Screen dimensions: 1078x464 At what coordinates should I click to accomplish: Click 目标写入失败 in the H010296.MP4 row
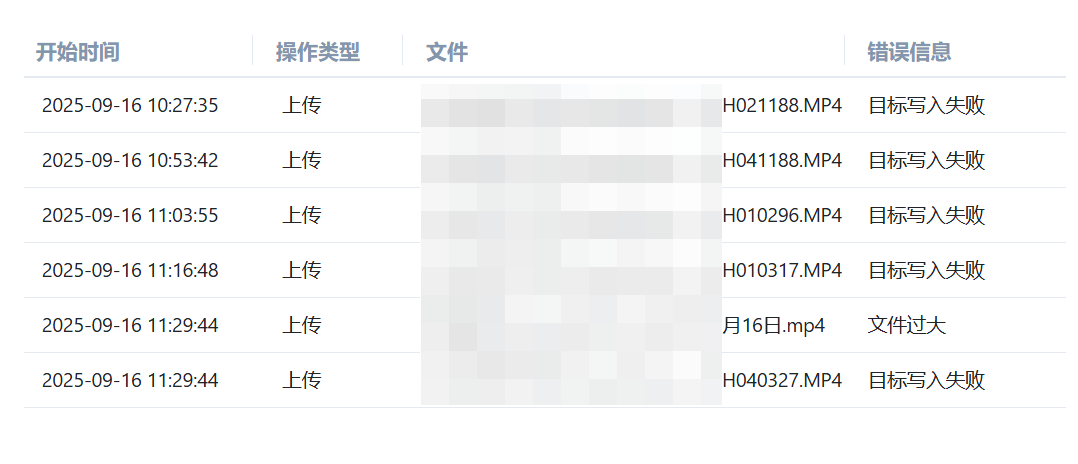click(x=926, y=216)
